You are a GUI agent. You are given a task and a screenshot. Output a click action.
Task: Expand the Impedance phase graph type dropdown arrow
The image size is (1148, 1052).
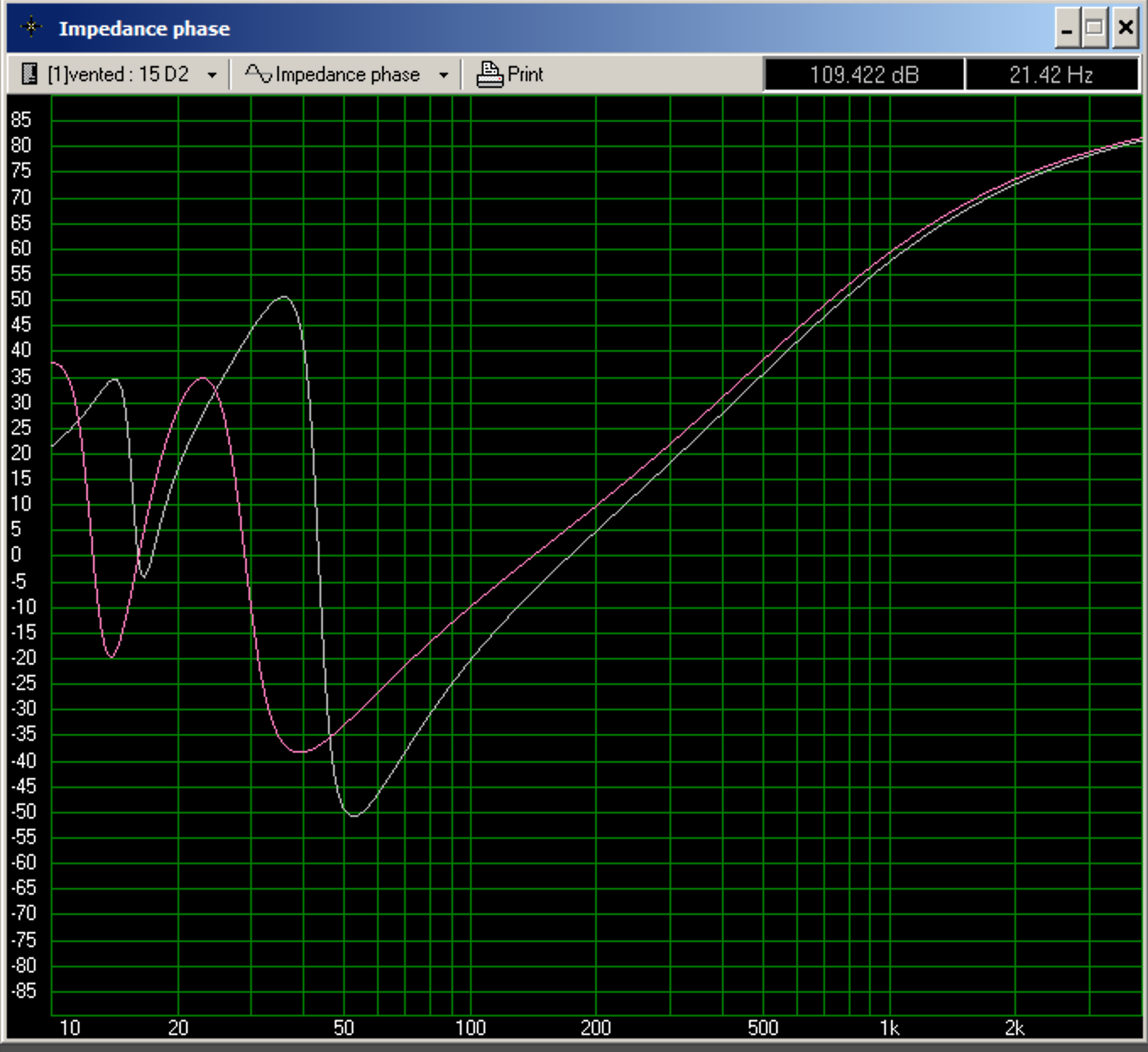[x=443, y=75]
